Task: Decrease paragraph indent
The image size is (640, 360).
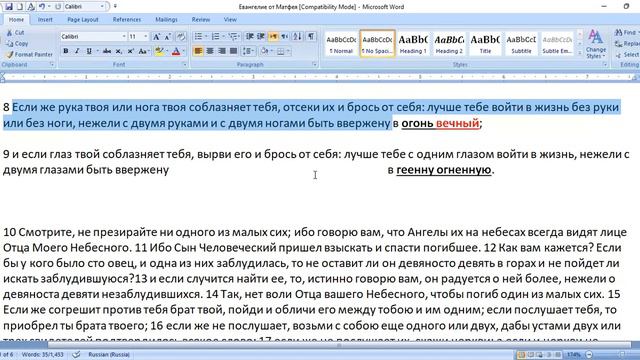Action: [x=250, y=37]
